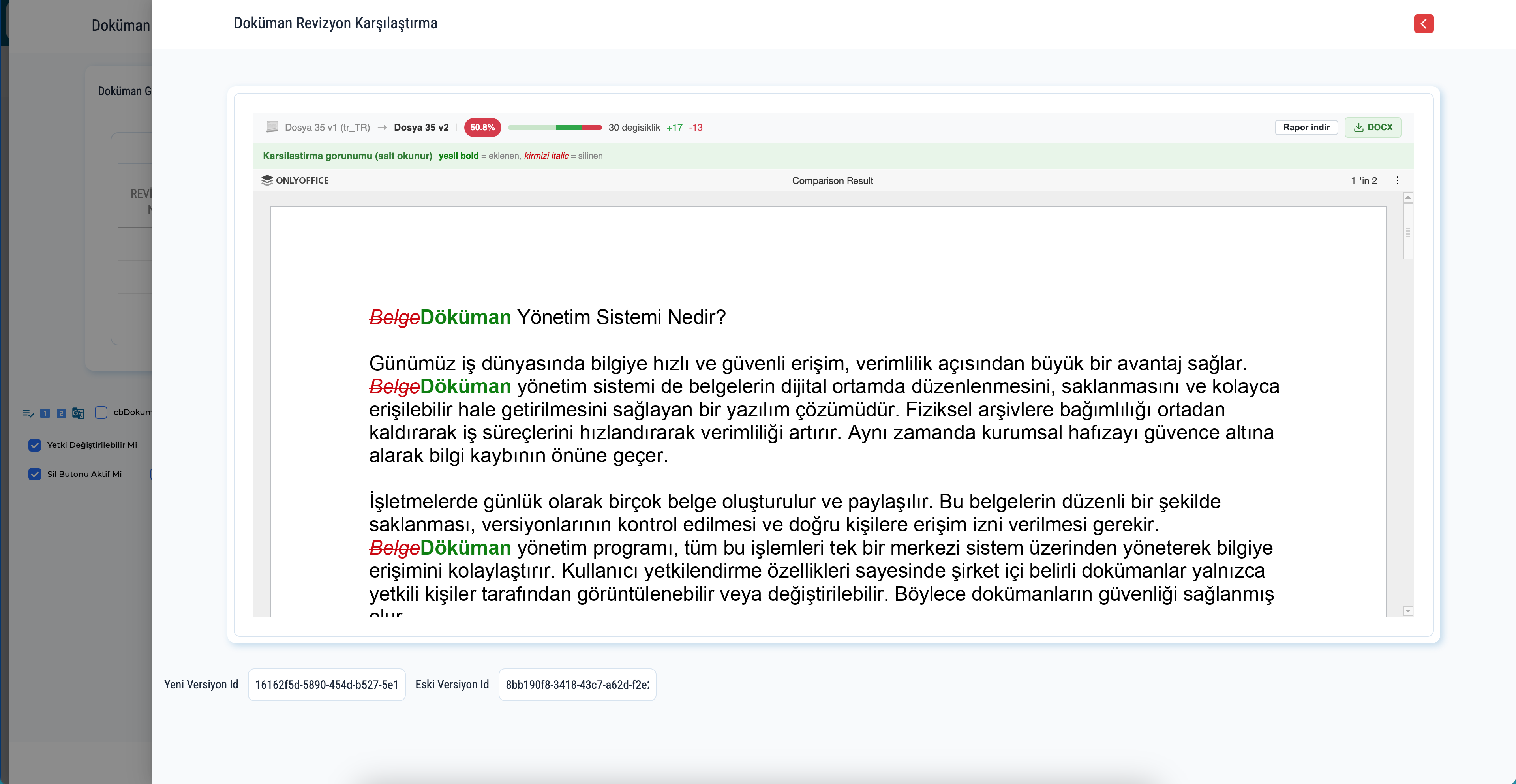
Task: Focus the Yeni Versiyon Id field
Action: coord(326,685)
